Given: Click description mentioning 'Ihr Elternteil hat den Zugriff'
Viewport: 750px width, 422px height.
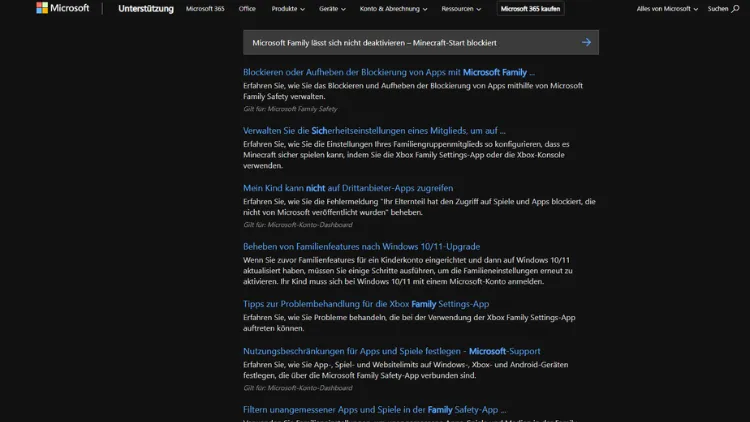Looking at the screenshot, I should [x=419, y=207].
